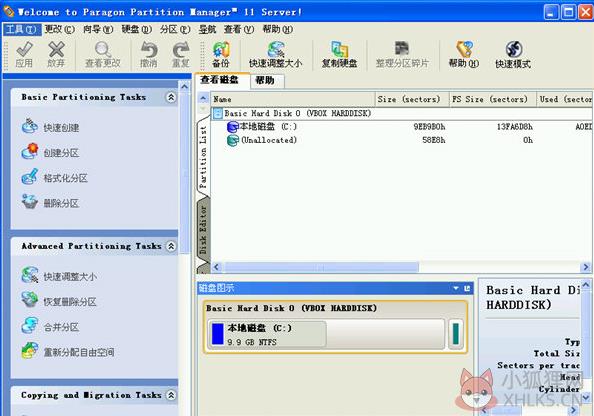Open the 磁盘图示 panel dropdown arrow
The image size is (594, 416).
point(456,288)
